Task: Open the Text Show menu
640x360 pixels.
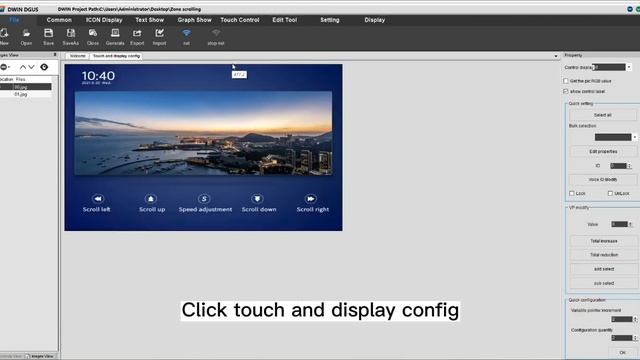Action: [150, 20]
